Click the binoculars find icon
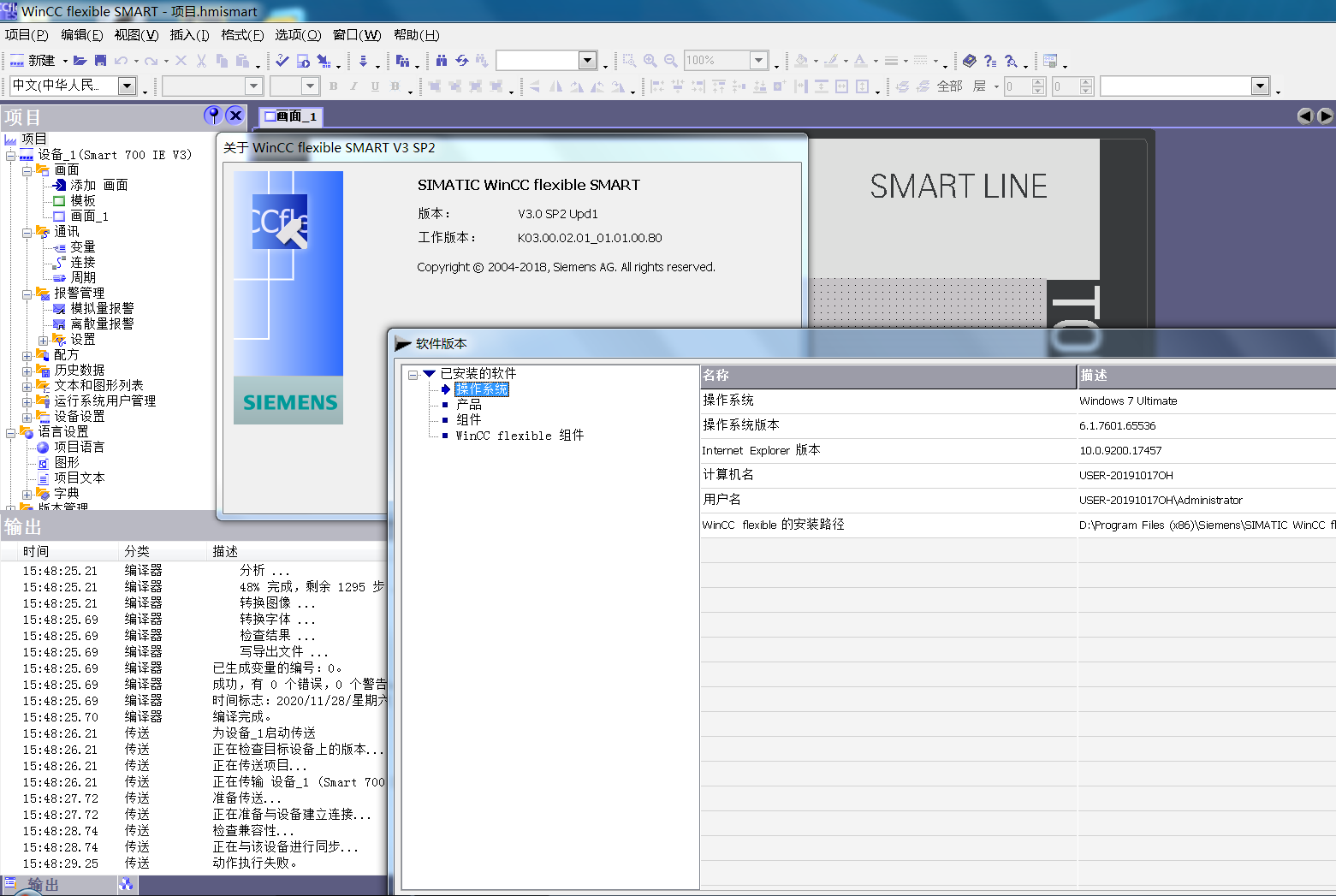1336x896 pixels. (x=441, y=61)
